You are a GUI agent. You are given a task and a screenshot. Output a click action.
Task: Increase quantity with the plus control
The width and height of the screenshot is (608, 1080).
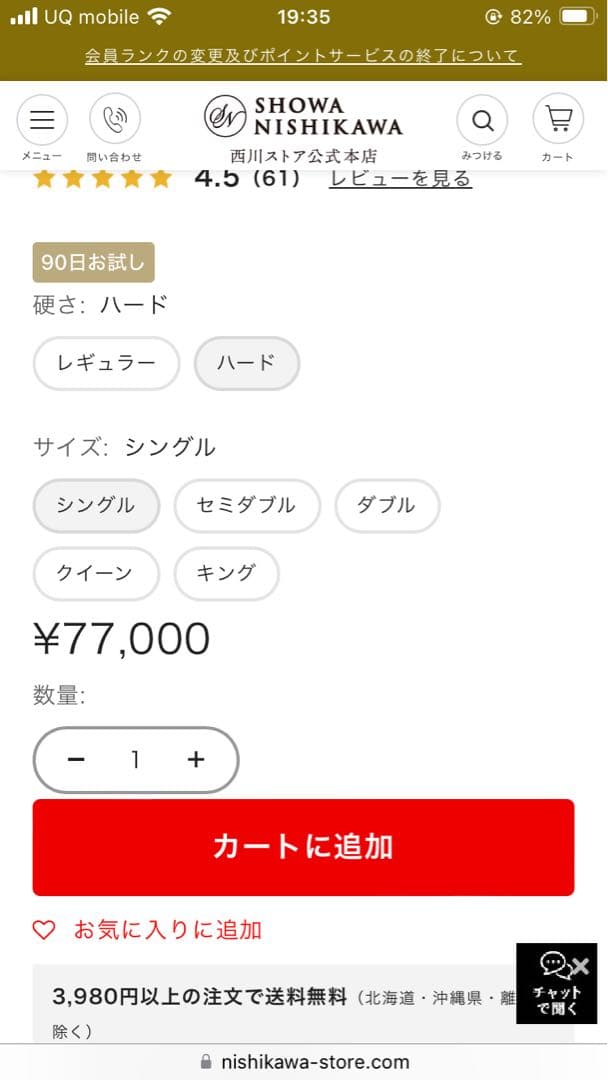(195, 760)
